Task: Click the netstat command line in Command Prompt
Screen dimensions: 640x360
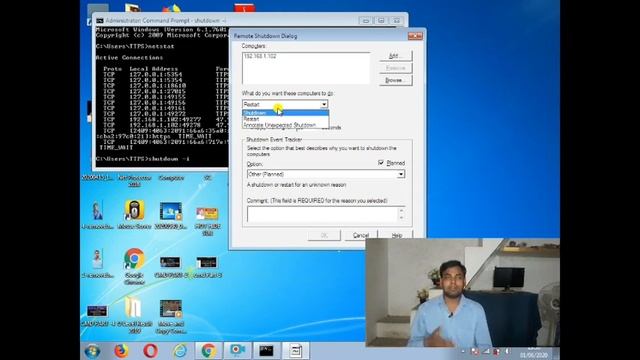Action: coord(135,47)
